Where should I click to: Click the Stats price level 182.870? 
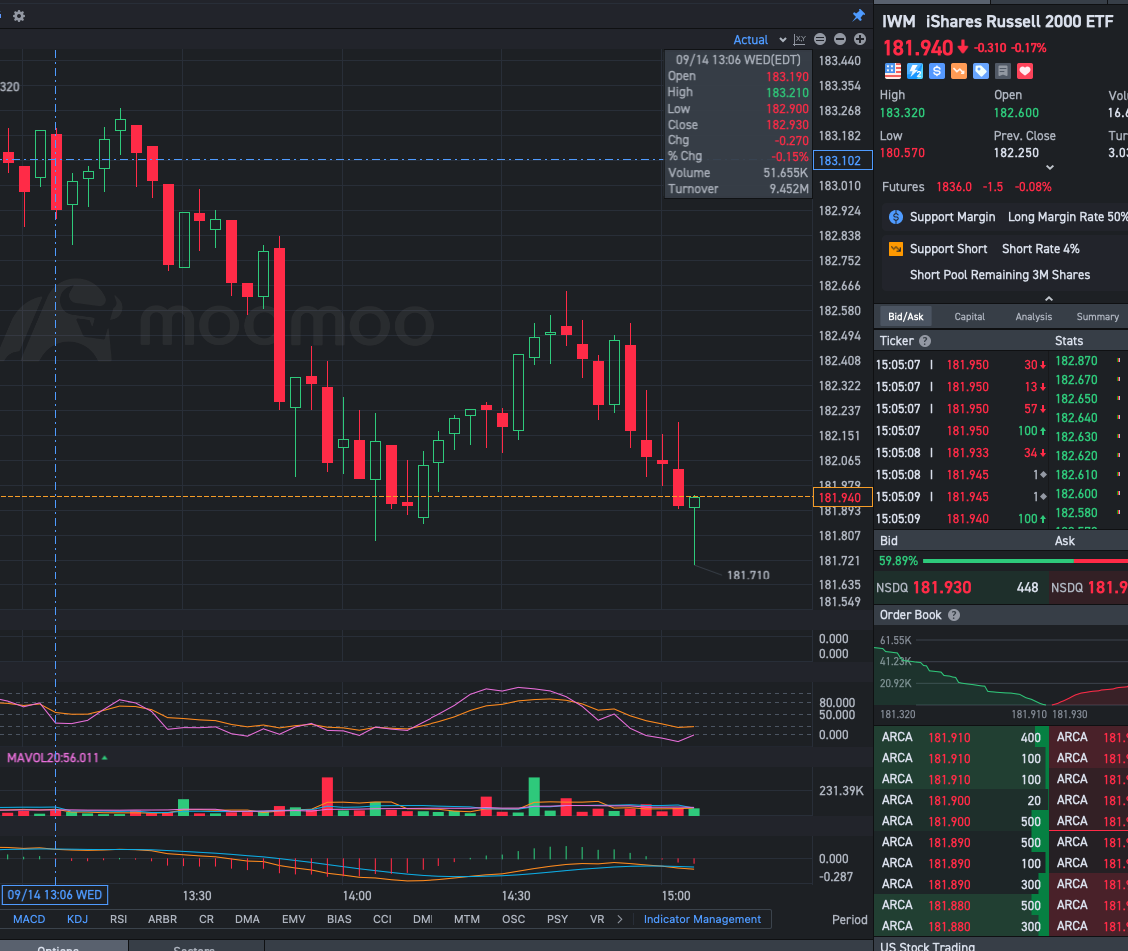tap(1076, 360)
